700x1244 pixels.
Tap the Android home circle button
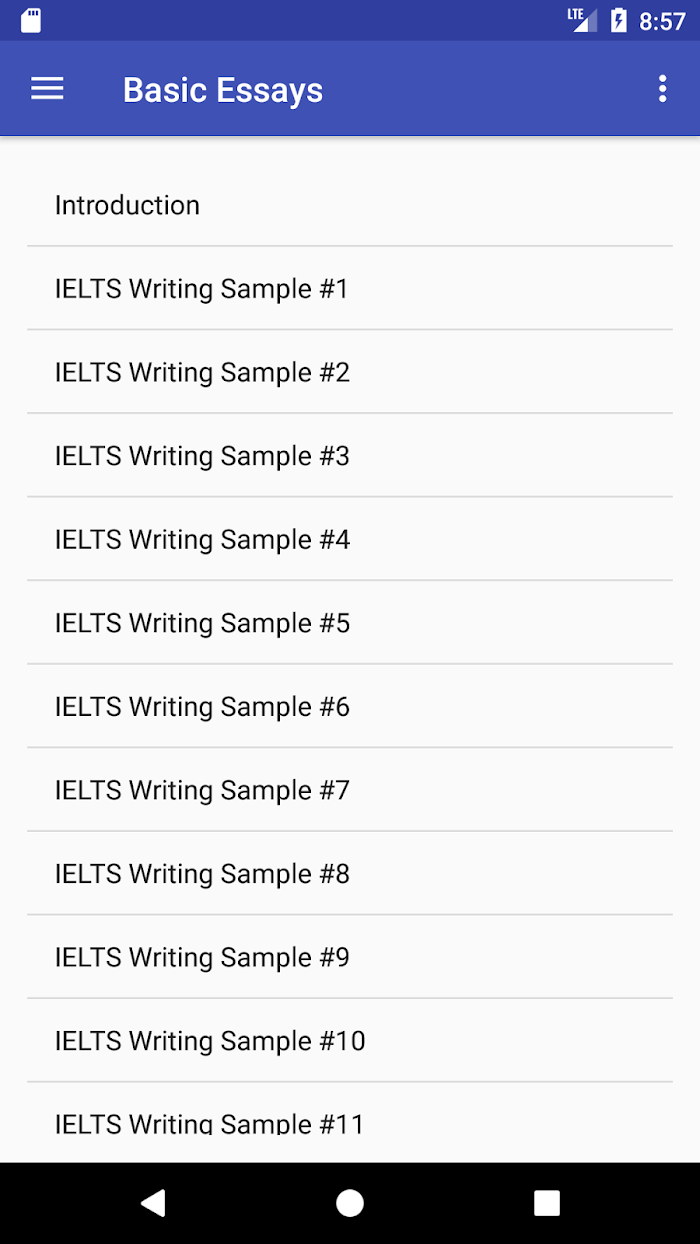click(x=350, y=1203)
